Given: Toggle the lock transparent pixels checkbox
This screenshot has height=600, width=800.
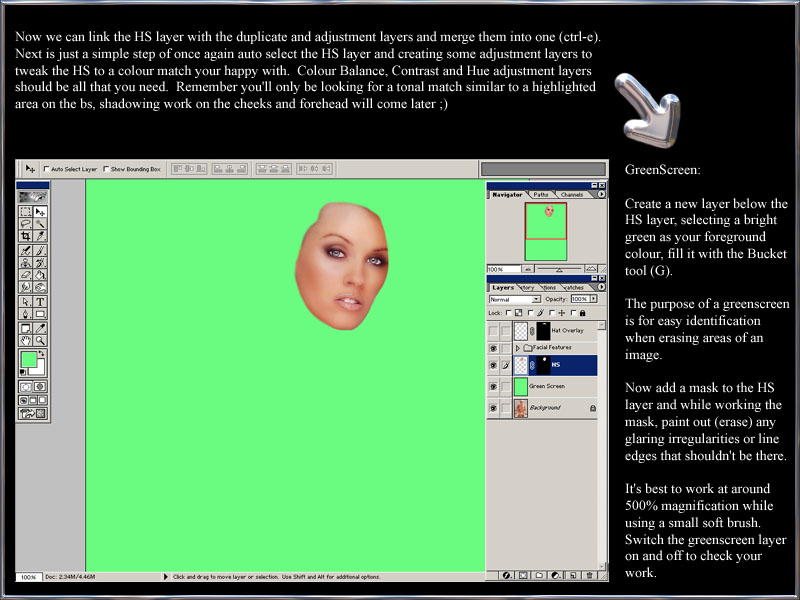Looking at the screenshot, I should pyautogui.click(x=508, y=313).
